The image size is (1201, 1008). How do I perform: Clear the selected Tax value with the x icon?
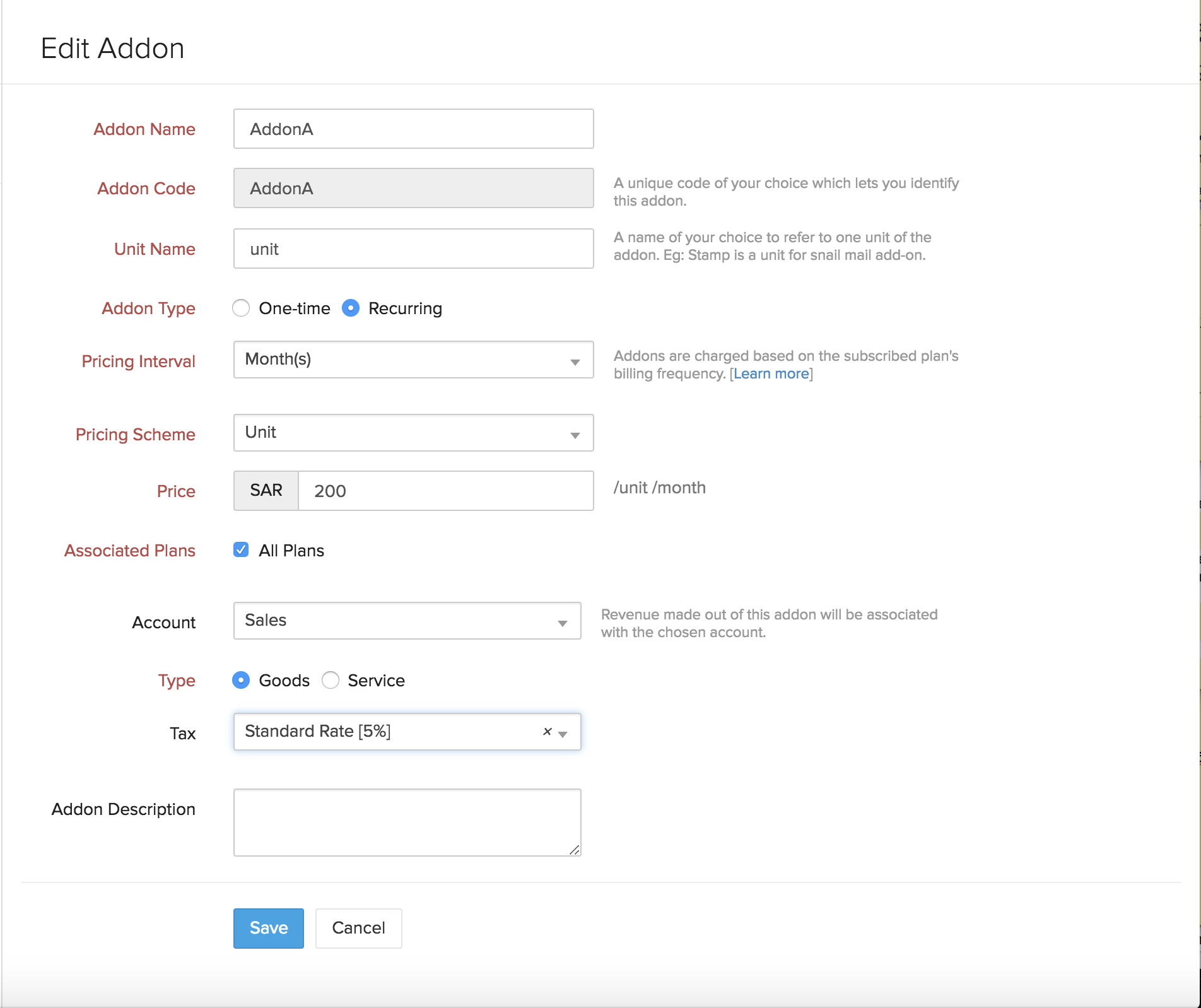coord(547,732)
